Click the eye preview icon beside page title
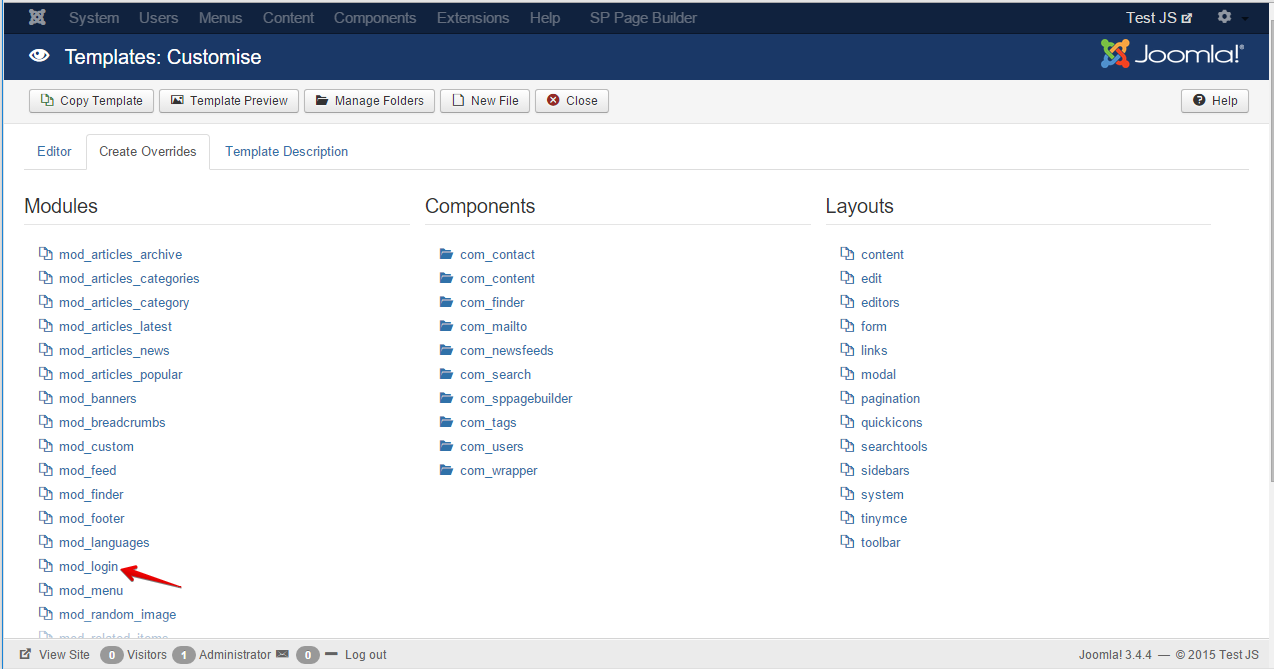 [38, 57]
